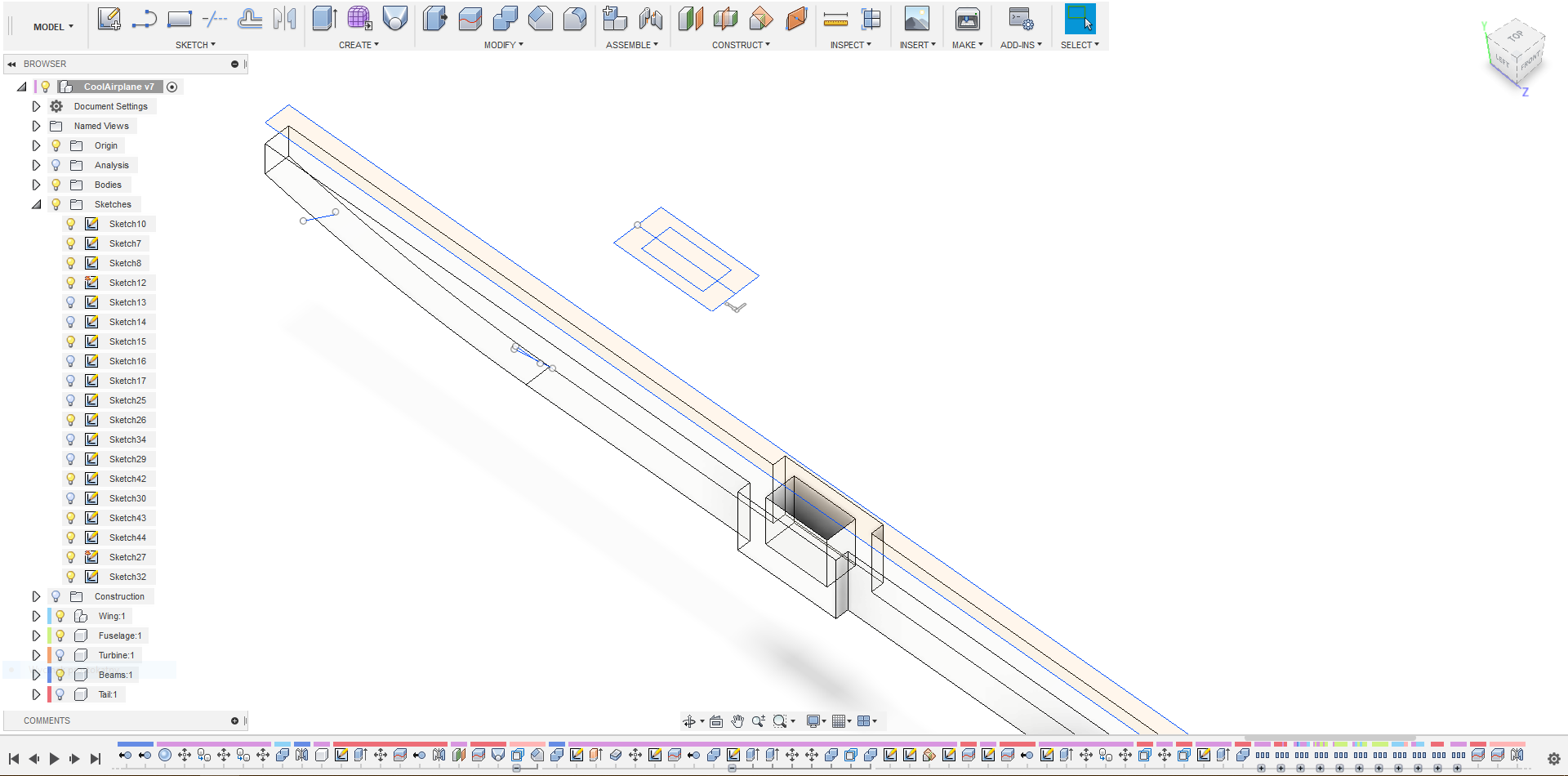This screenshot has width=1568, height=776.
Task: Collapse the Browser panel with arrows
Action: coord(11,64)
